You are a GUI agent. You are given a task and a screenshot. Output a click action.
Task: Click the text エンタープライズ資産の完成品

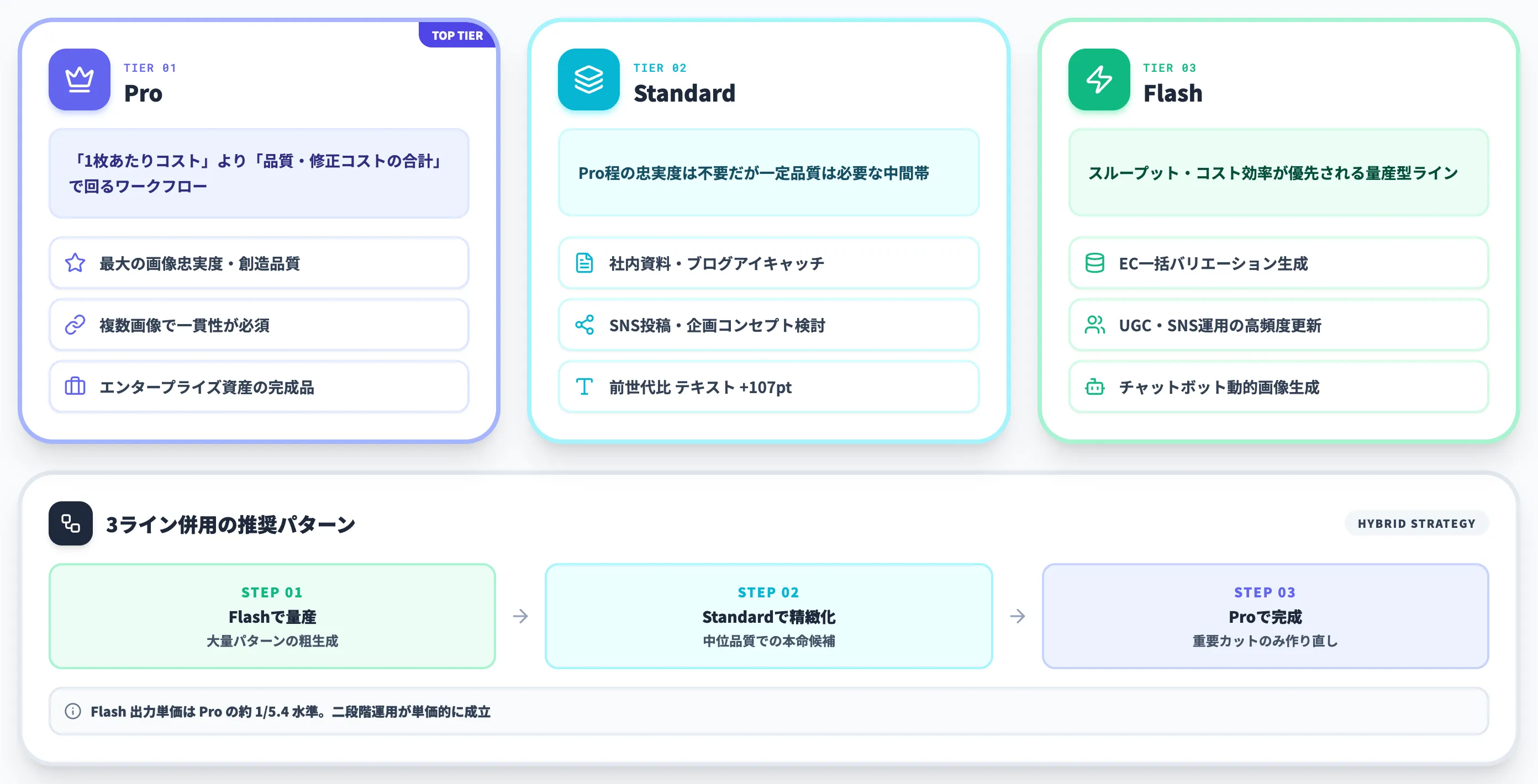[x=207, y=387]
